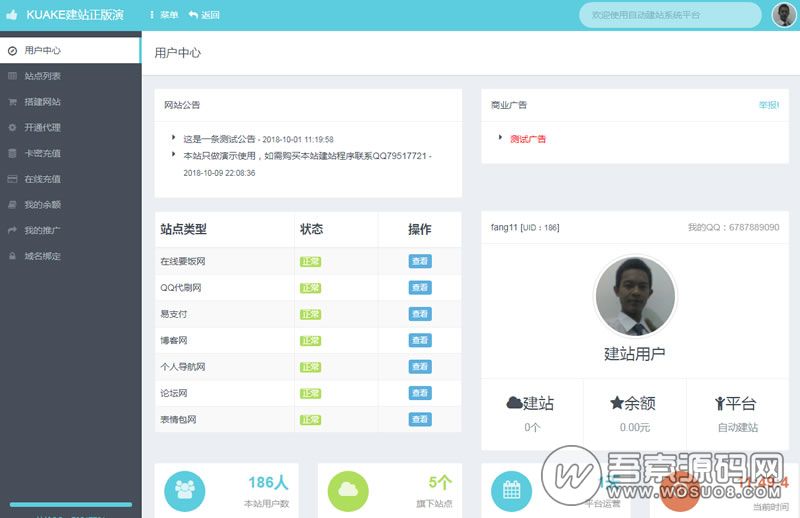The image size is (800, 518).
Task: Expand the first announcement arrow under 网站公告
Action: point(173,137)
